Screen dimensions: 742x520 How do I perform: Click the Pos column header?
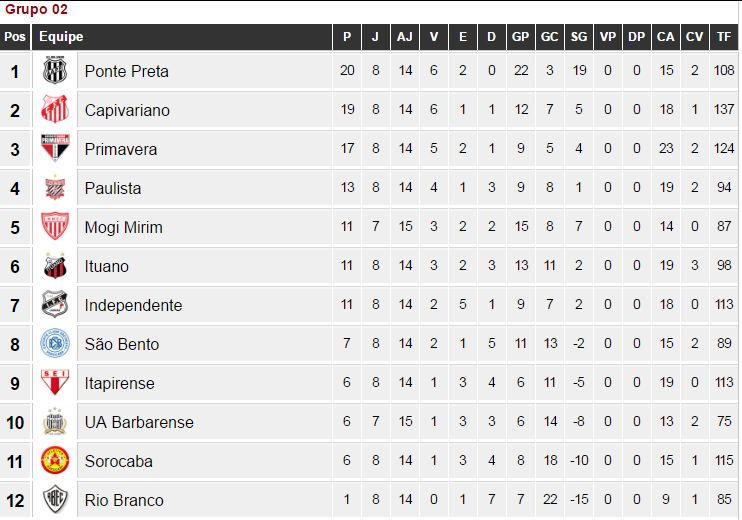pyautogui.click(x=15, y=37)
